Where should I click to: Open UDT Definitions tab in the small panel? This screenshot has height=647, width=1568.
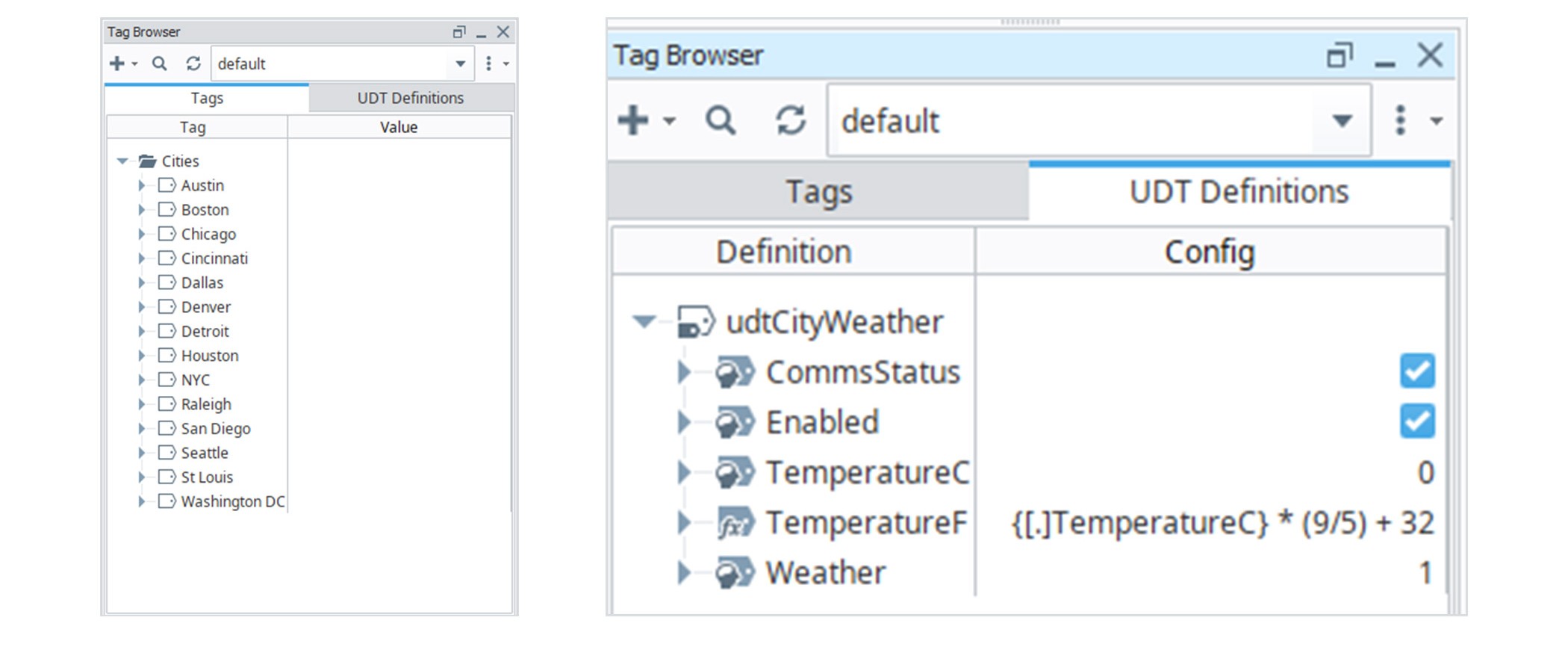tap(410, 98)
